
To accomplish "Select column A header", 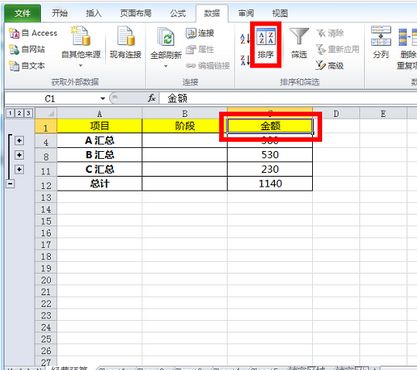I will [100, 113].
